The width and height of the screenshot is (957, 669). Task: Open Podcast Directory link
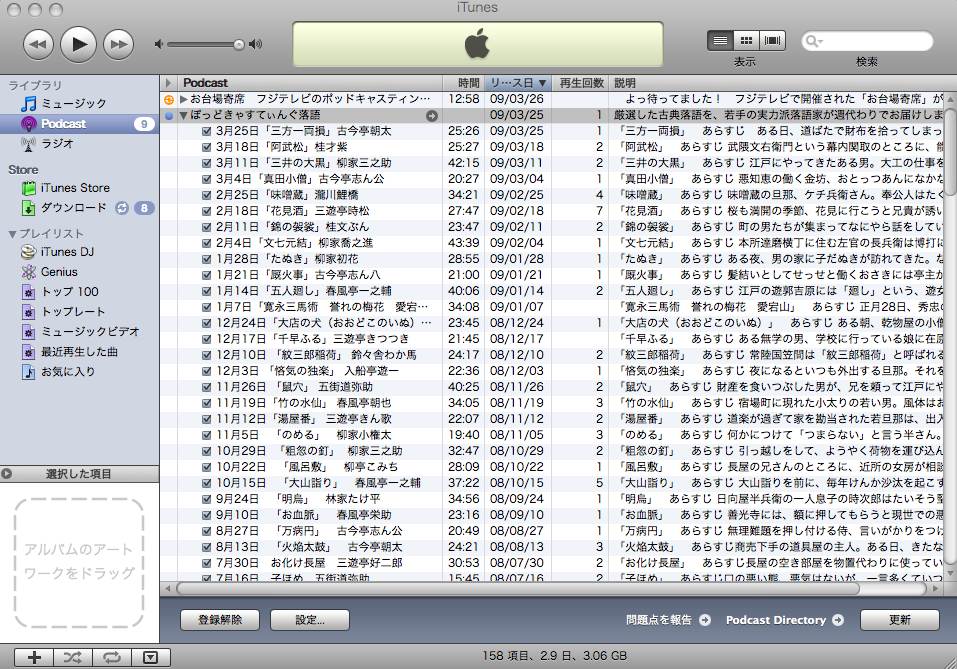(x=785, y=620)
